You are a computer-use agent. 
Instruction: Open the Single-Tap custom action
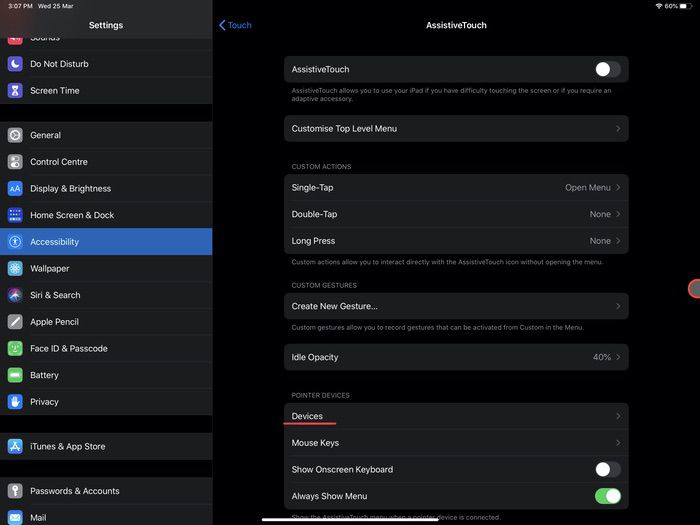(x=456, y=188)
